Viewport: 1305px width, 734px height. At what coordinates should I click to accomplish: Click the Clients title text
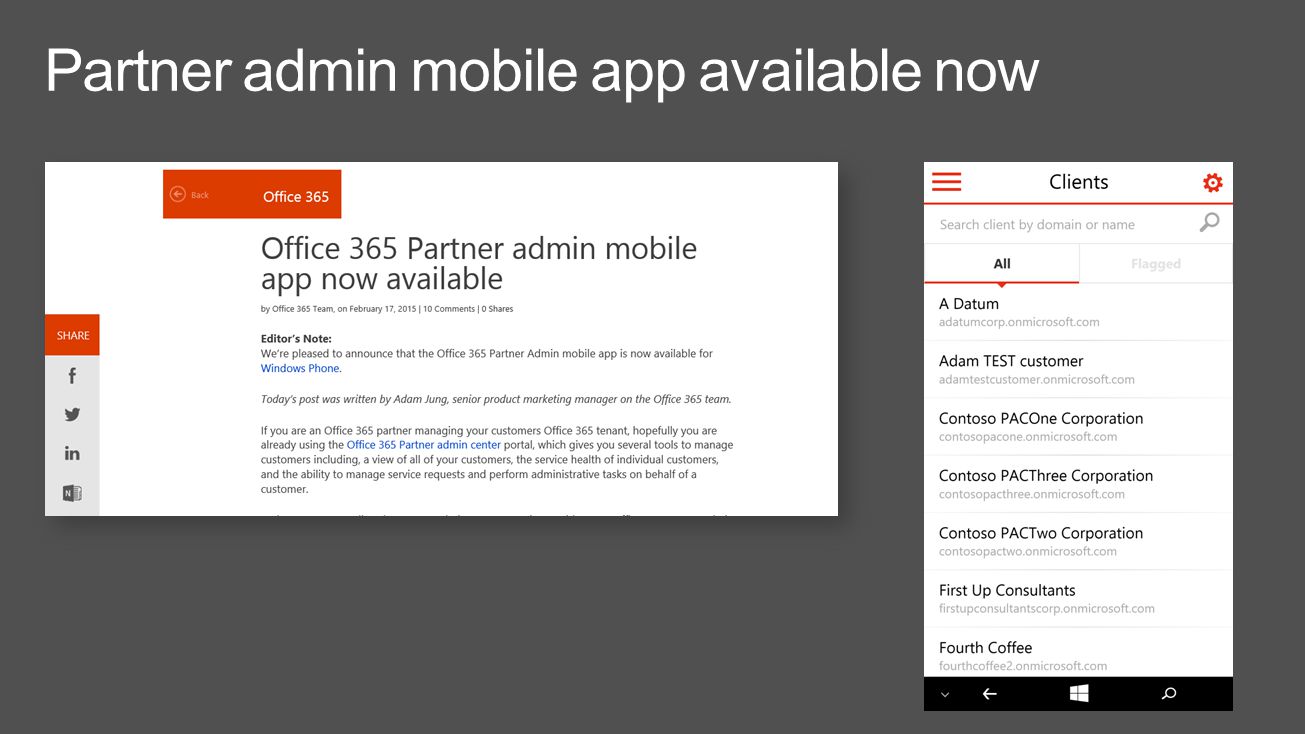tap(1078, 182)
